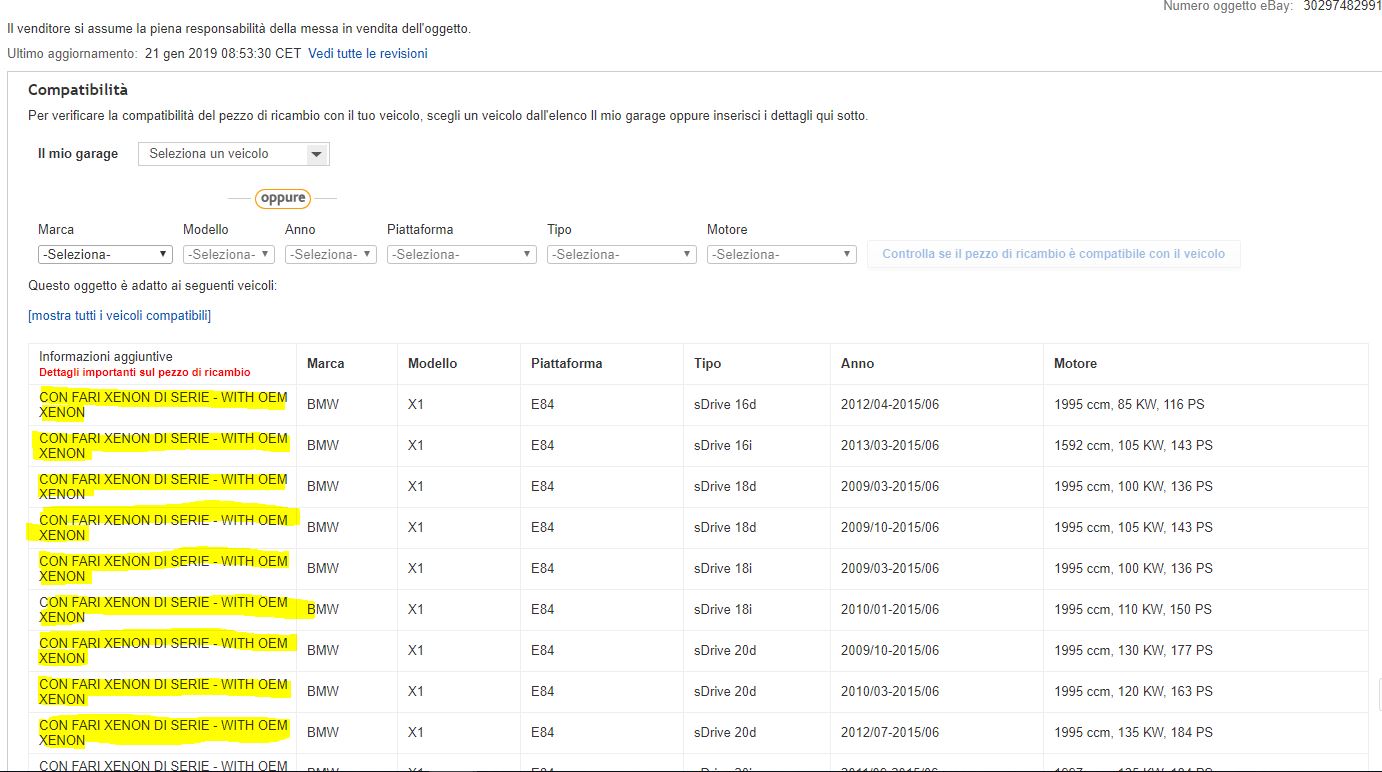Image resolution: width=1382 pixels, height=772 pixels.
Task: Click engine '1995 ccm, 110 KW, 150 PS'
Action: click(x=1133, y=610)
